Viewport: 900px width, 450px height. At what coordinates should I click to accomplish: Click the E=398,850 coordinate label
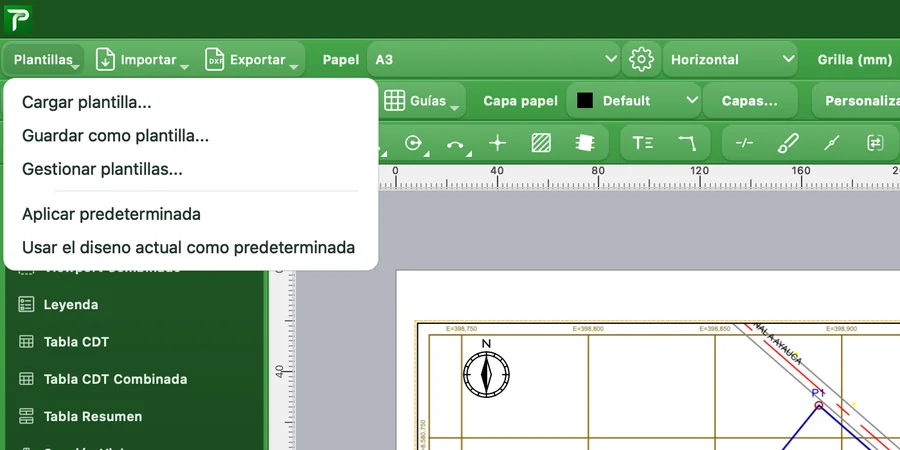pos(715,329)
